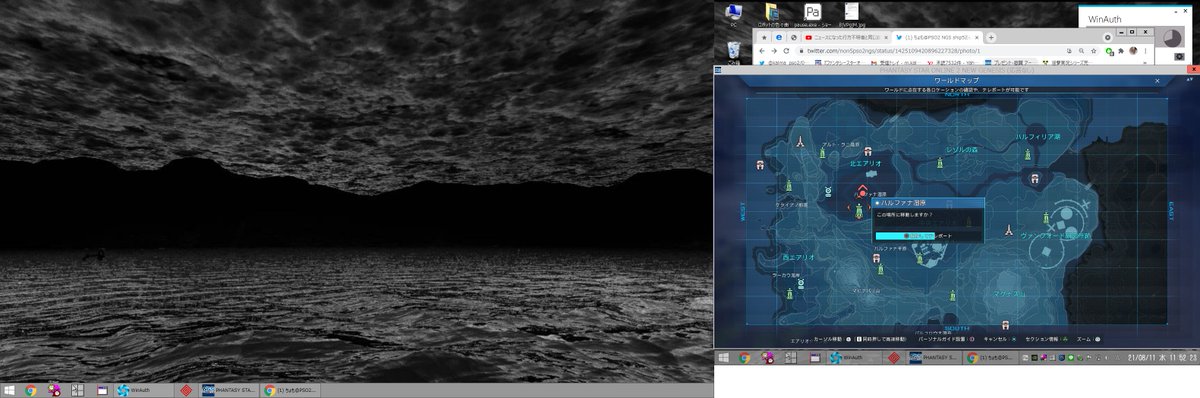Click the system clock on the right taskbar
The image size is (1200, 398).
coord(1162,358)
